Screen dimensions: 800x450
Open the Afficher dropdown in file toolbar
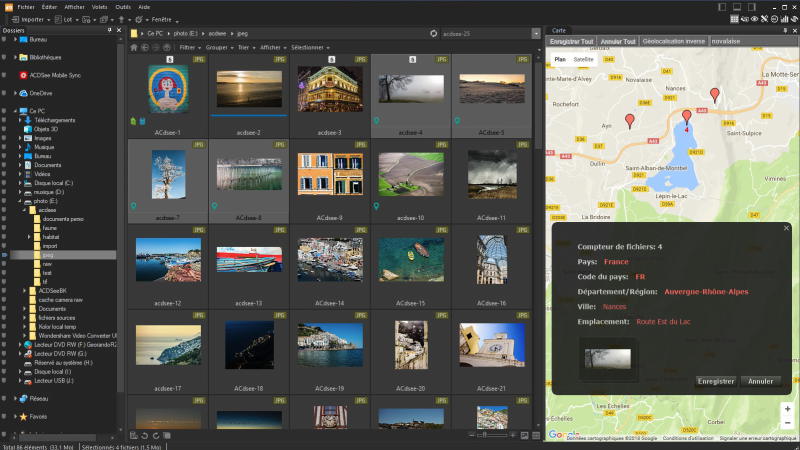[273, 47]
